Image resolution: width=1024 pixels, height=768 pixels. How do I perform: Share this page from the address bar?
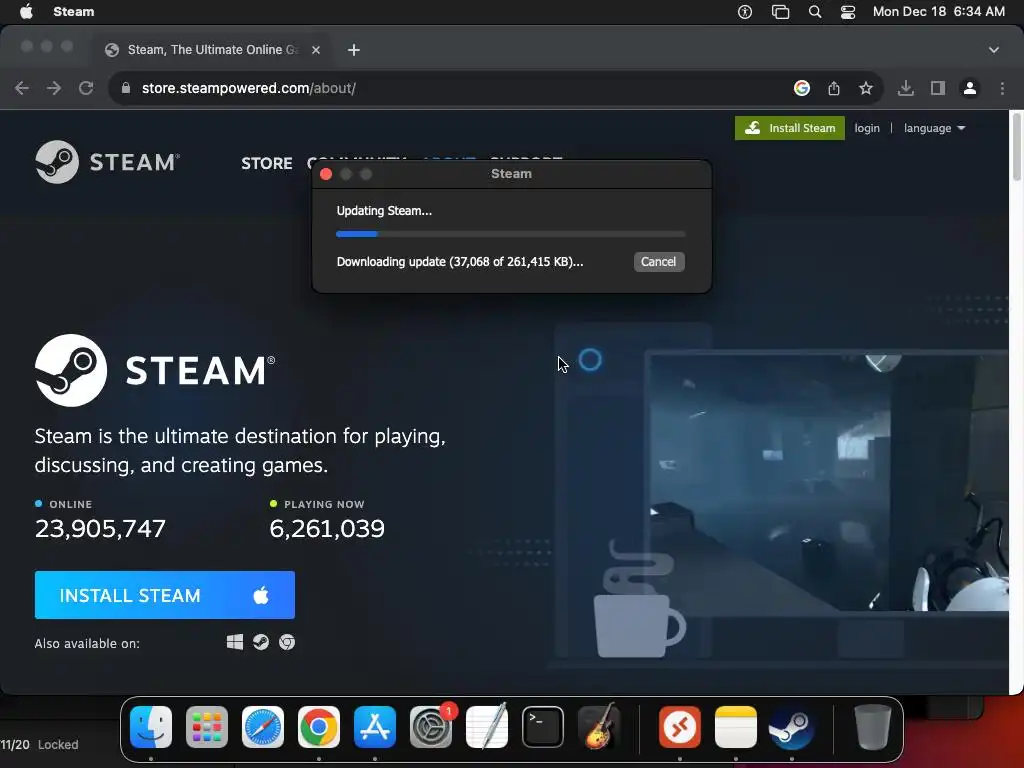[x=834, y=88]
